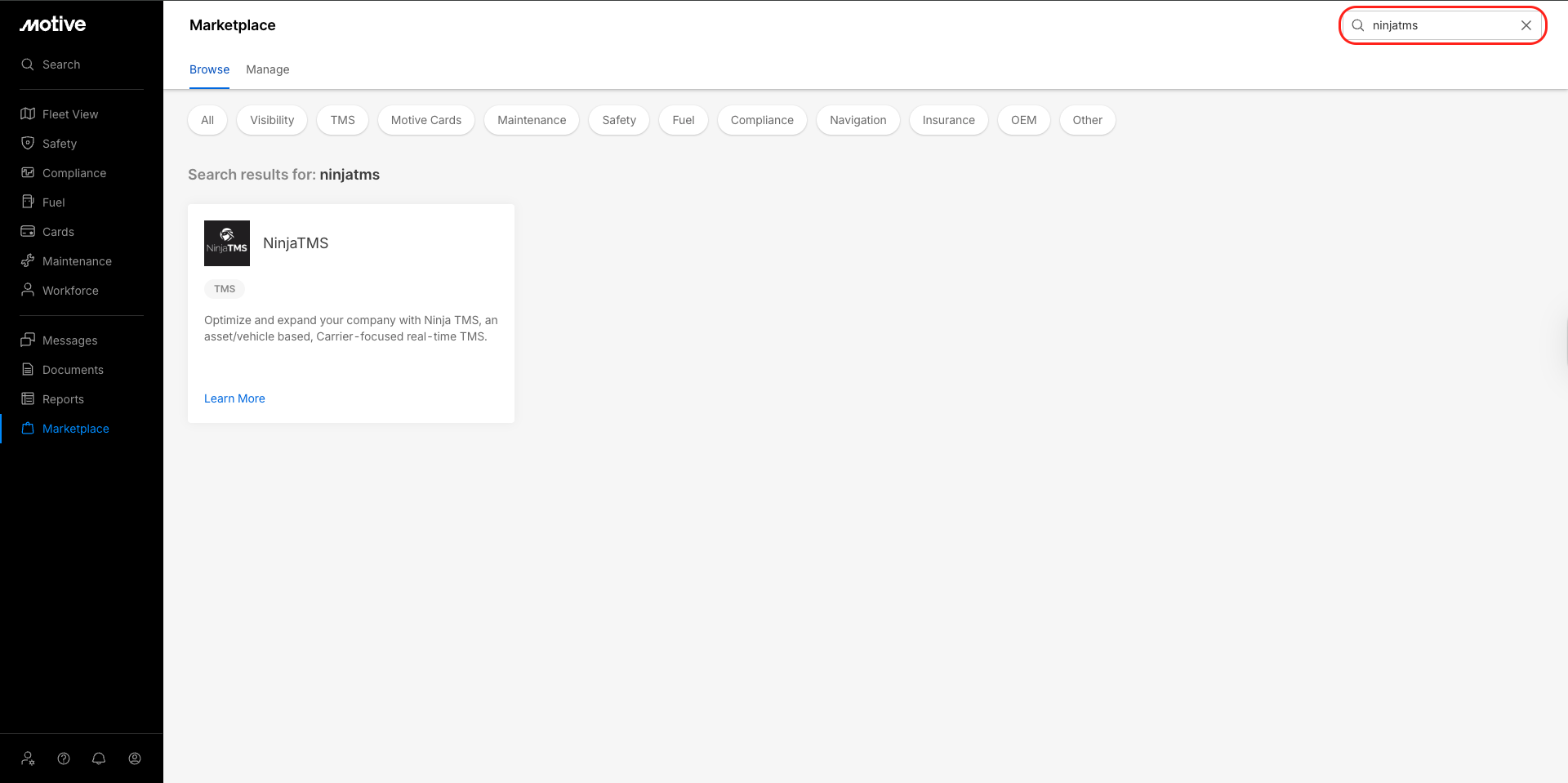Open the account profile icon
The width and height of the screenshot is (1568, 783).
coord(135,759)
